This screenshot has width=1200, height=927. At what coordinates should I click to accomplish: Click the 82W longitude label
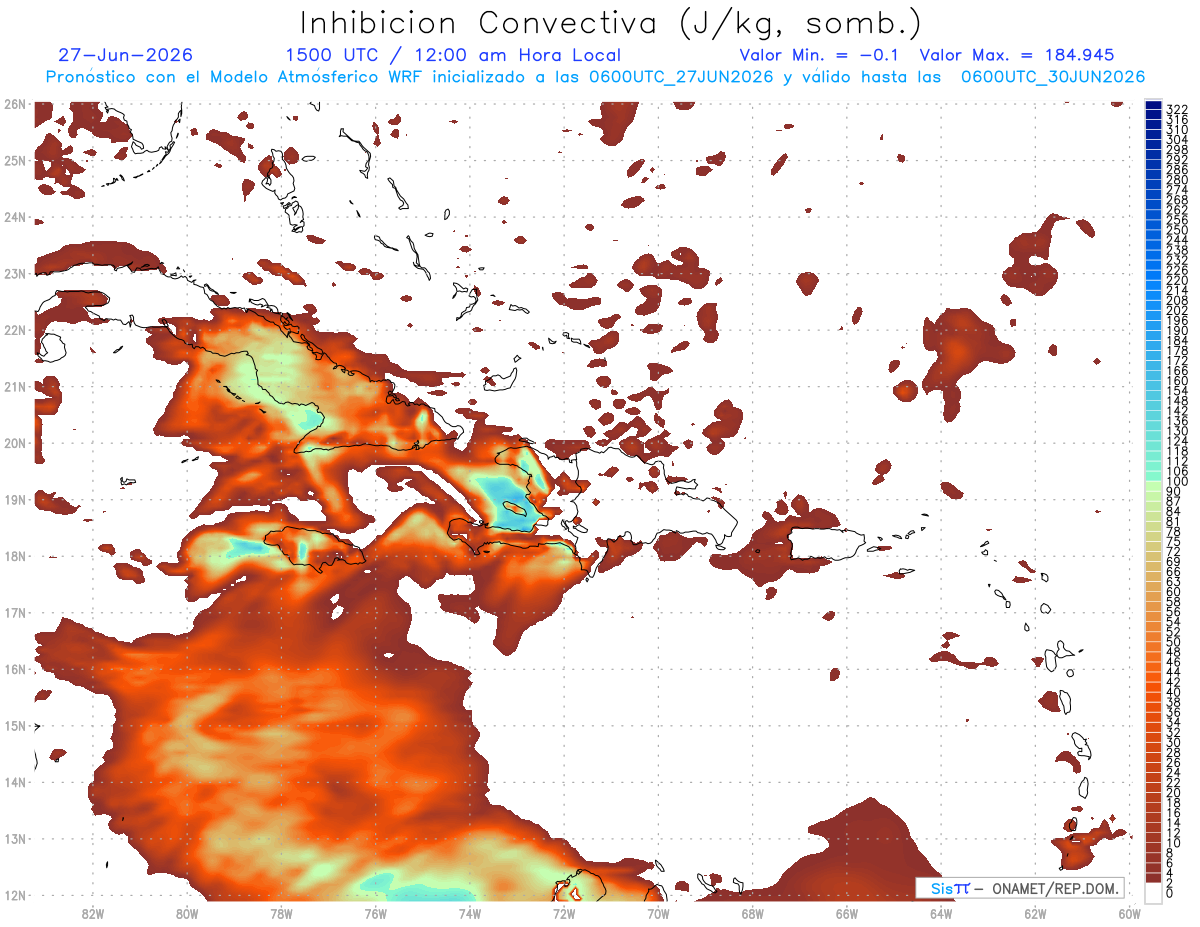[92, 913]
